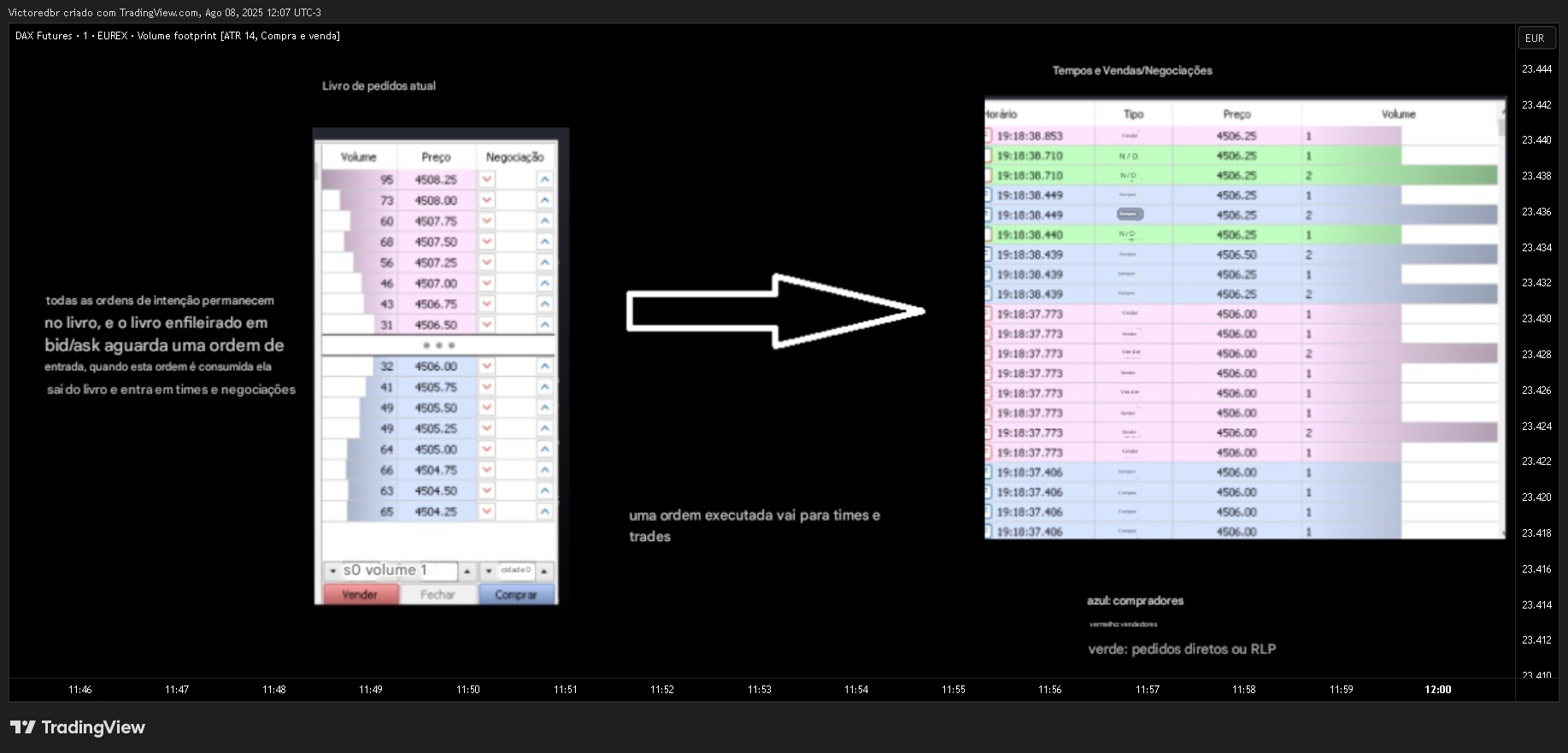Click down arrow beside the quantidade field

point(489,571)
